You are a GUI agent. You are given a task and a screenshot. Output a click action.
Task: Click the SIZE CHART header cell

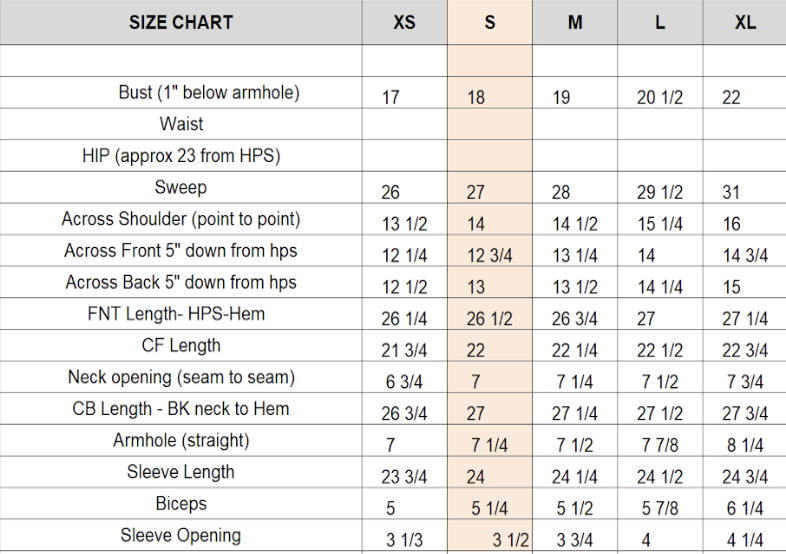(180, 22)
